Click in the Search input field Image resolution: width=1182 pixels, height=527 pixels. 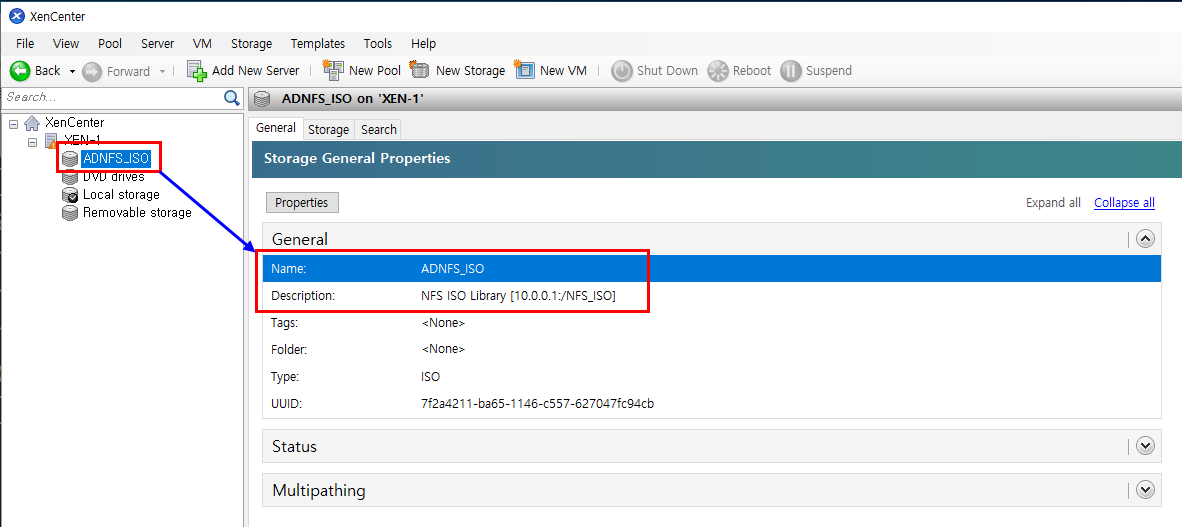tap(113, 97)
